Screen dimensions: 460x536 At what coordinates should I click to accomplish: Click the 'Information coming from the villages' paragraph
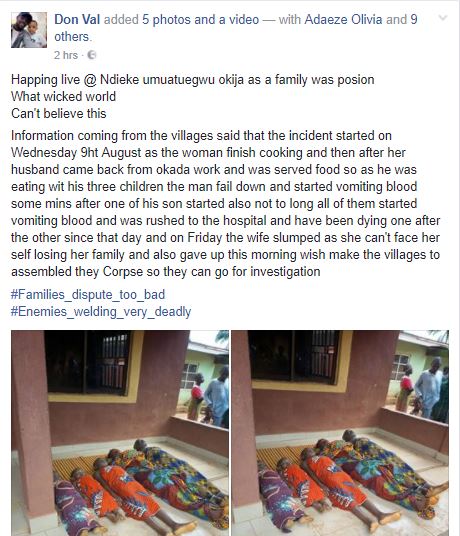click(x=226, y=204)
